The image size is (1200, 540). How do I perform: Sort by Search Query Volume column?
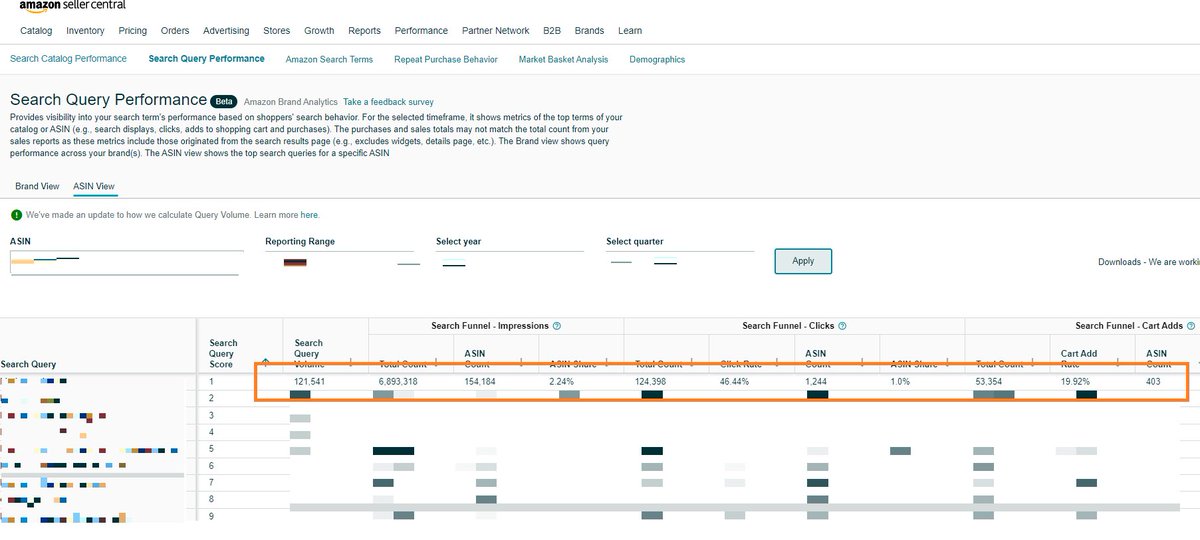click(309, 354)
